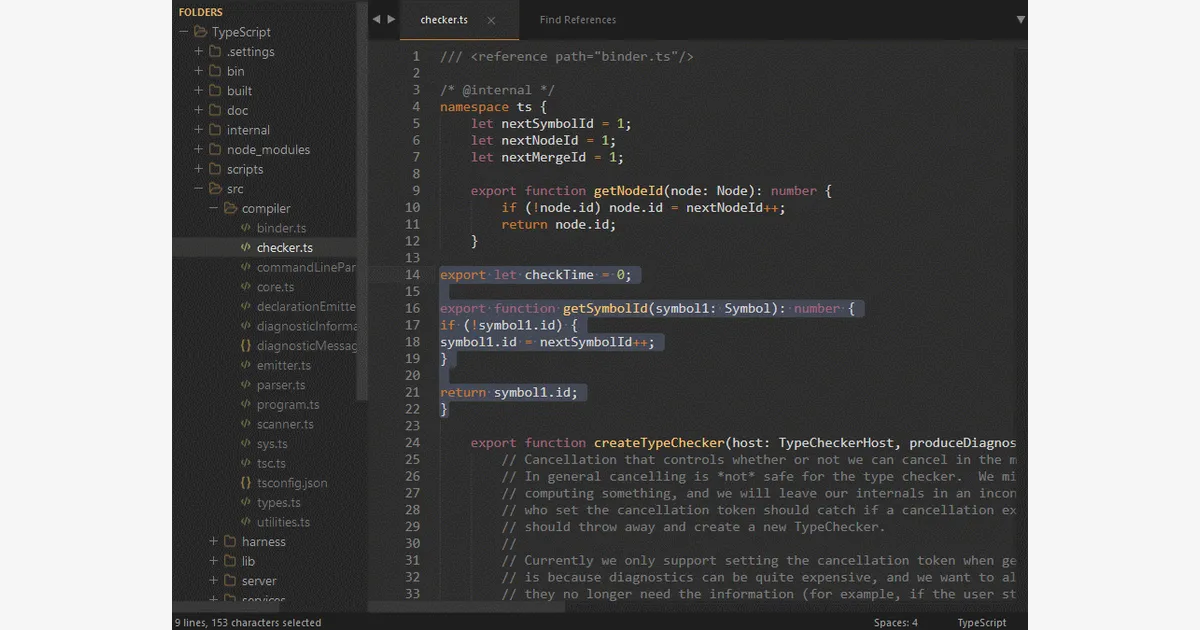Open parser.ts file

click(x=281, y=385)
